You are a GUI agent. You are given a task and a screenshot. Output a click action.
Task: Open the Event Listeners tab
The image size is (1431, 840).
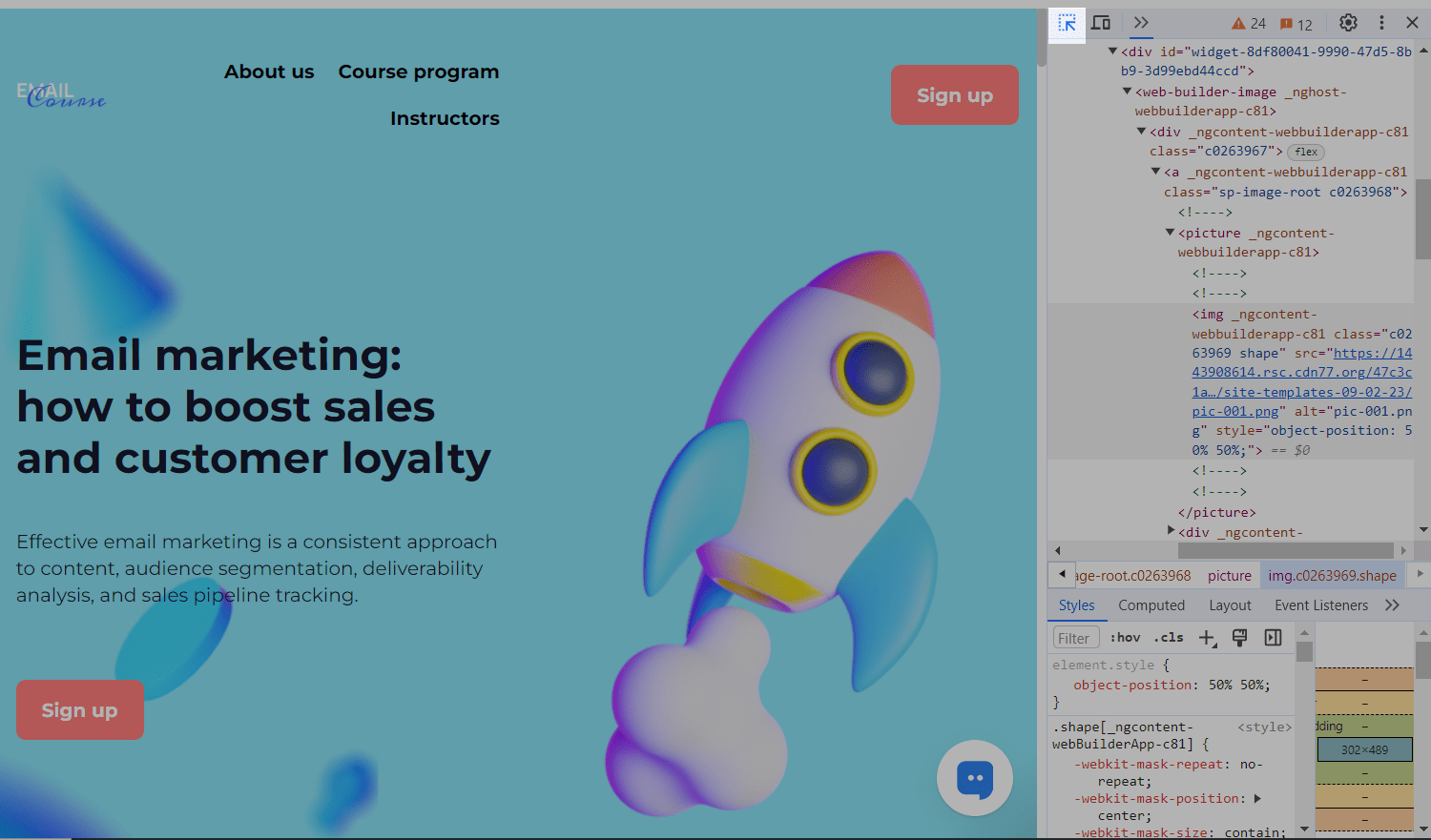click(x=1320, y=605)
